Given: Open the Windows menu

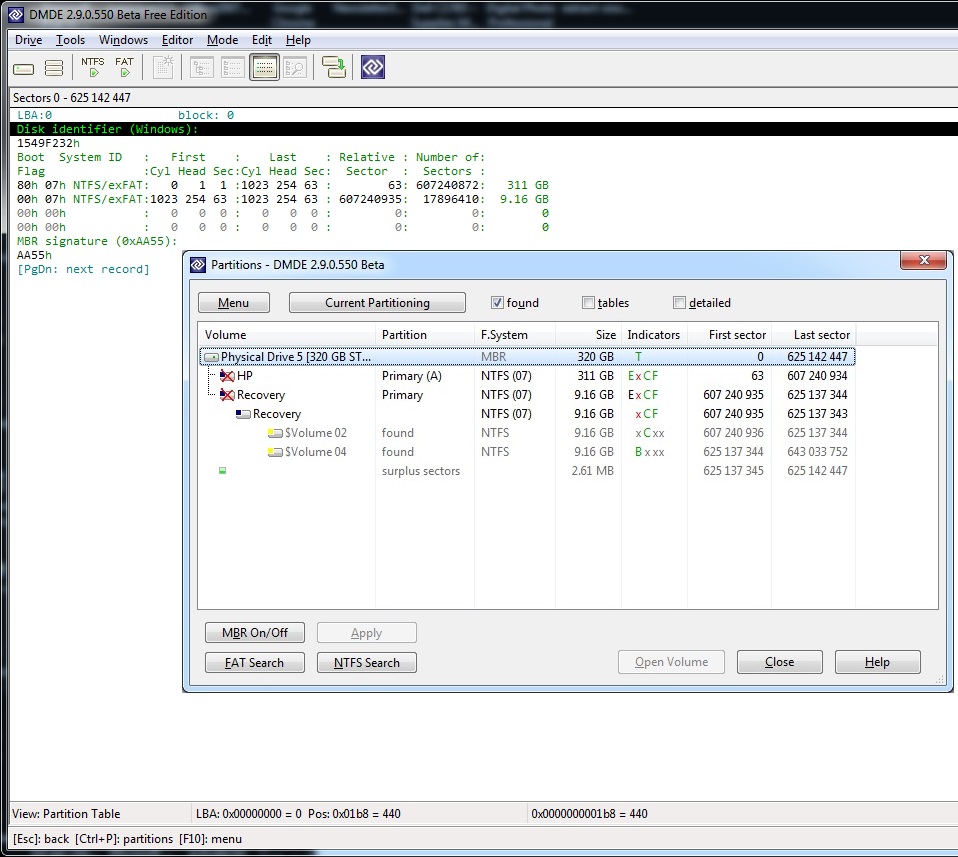Looking at the screenshot, I should [x=123, y=40].
